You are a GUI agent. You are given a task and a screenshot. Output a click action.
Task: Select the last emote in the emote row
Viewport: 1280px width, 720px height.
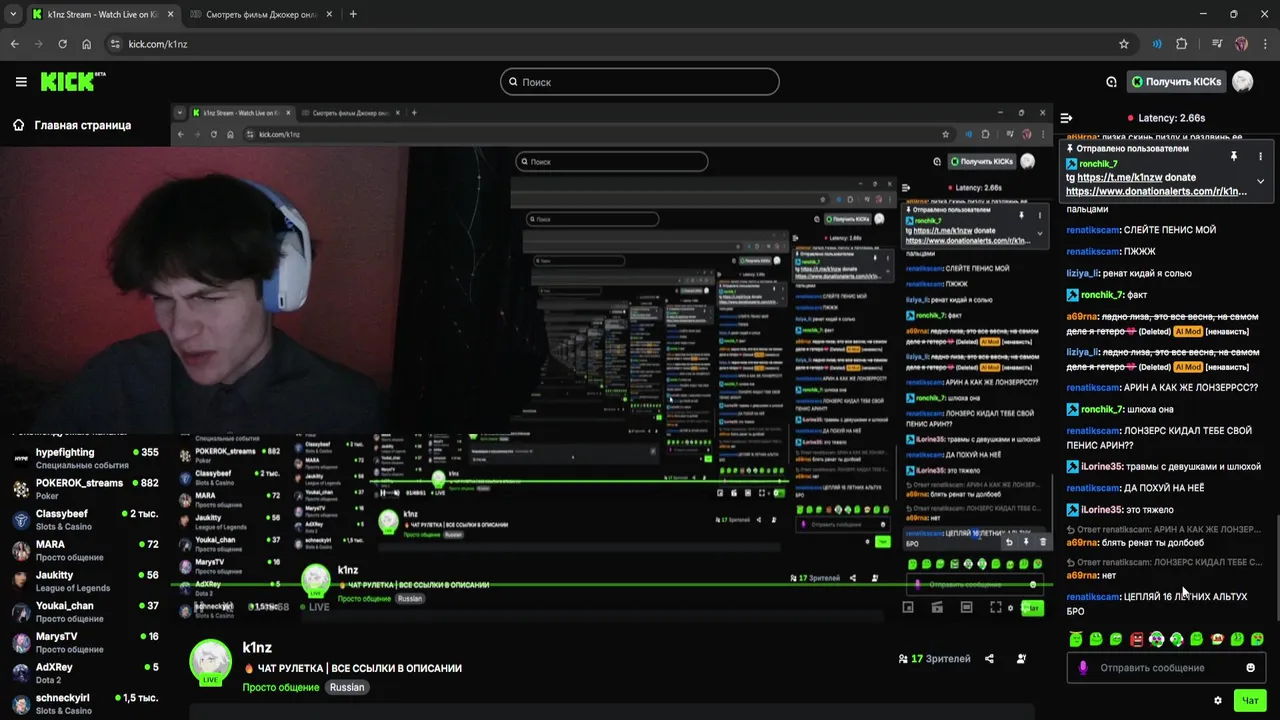(1257, 639)
